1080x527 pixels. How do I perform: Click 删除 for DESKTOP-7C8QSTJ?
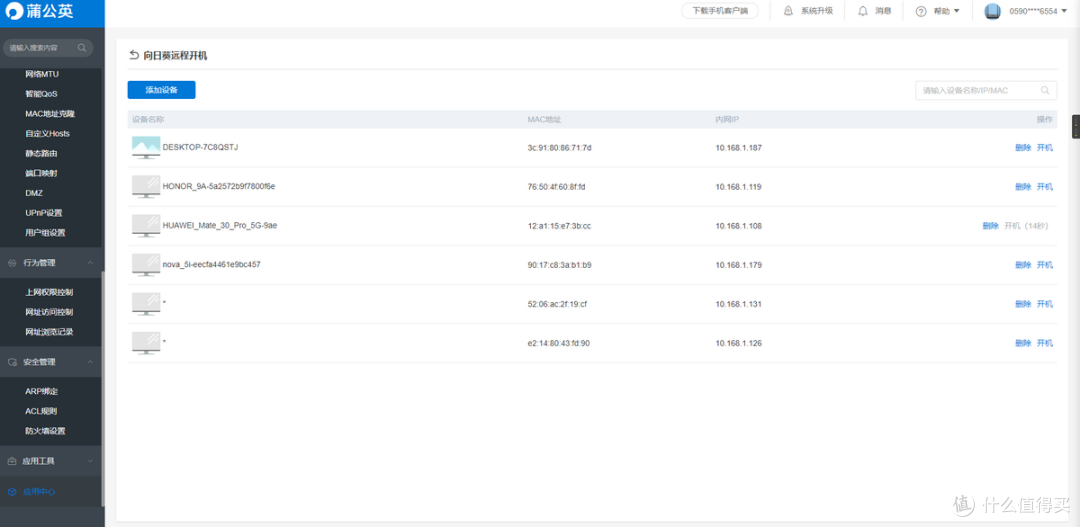point(1023,147)
